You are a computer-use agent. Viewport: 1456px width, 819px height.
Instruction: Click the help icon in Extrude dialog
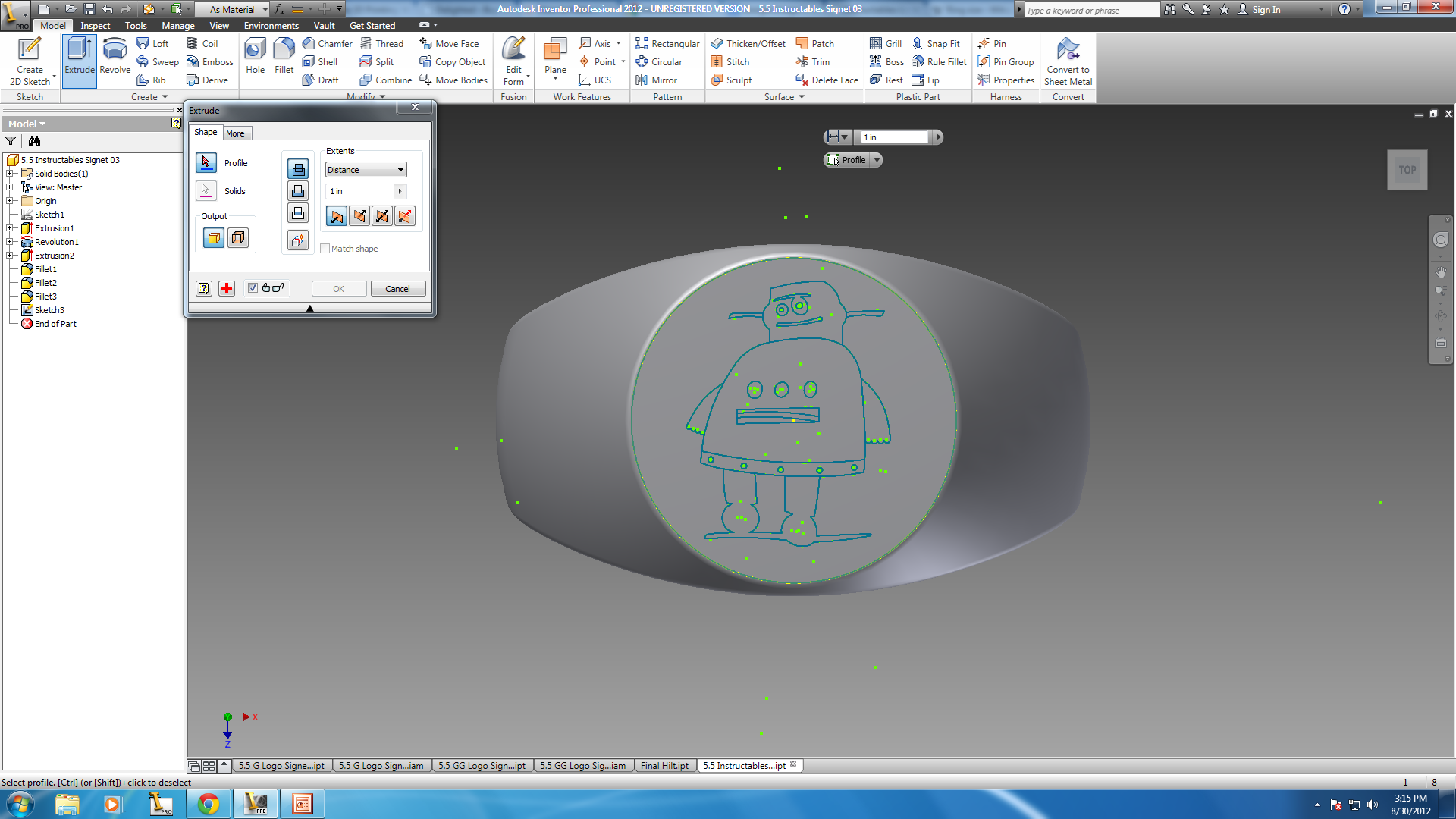click(x=204, y=288)
